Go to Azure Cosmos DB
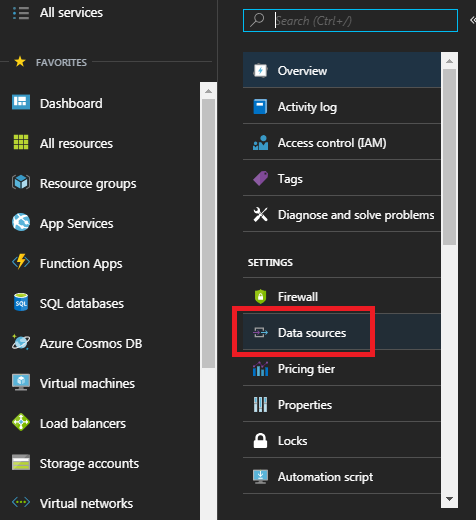Viewport: 476px width, 520px height. coord(91,344)
